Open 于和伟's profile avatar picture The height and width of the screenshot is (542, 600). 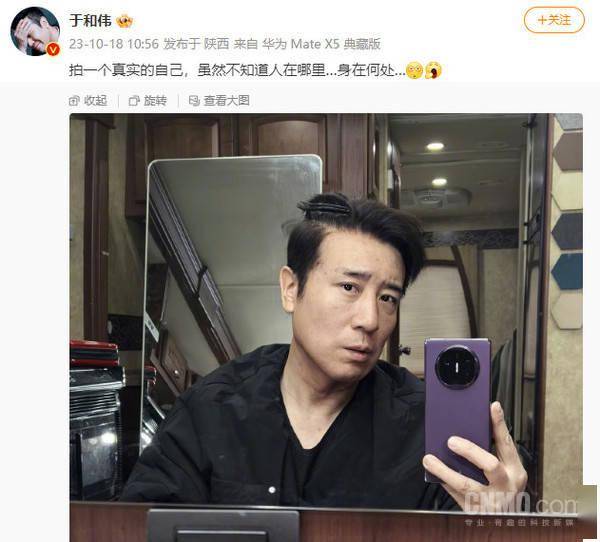[35, 31]
